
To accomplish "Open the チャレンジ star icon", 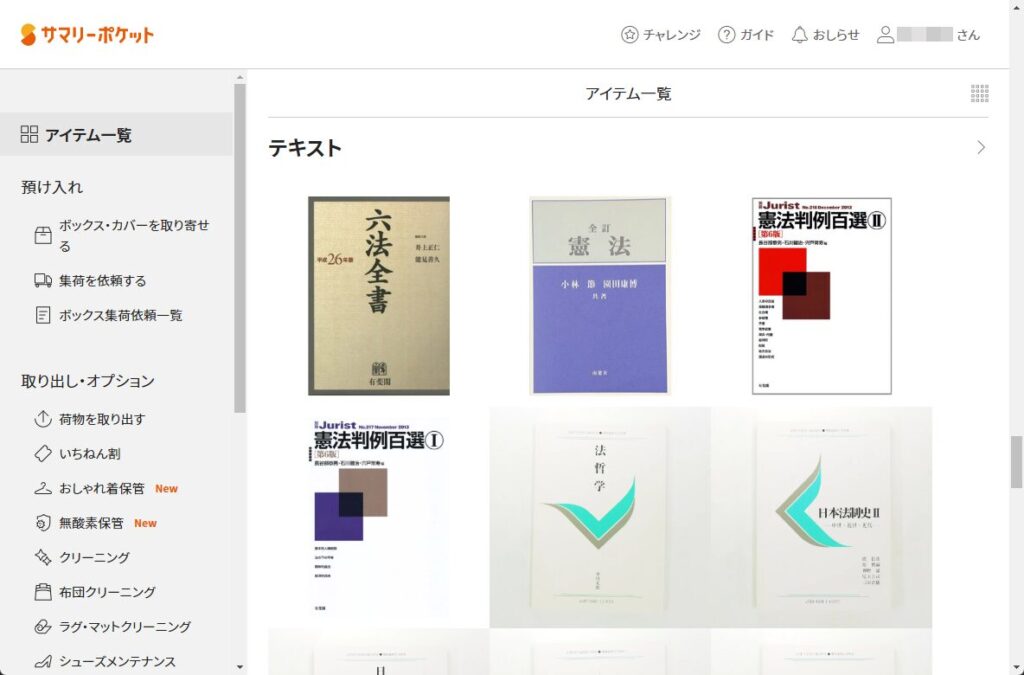I will (630, 35).
